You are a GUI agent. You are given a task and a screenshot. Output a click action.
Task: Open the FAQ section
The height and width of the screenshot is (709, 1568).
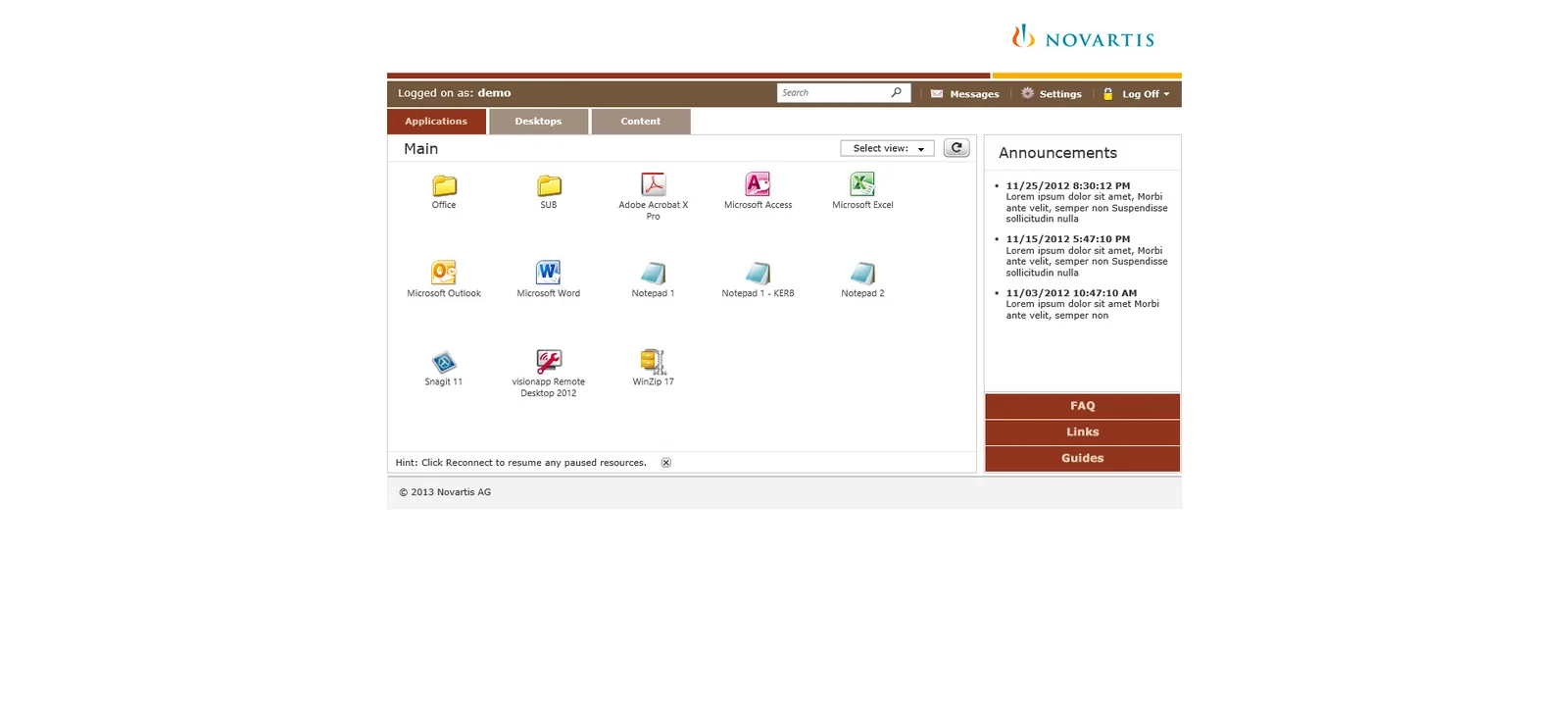click(x=1083, y=406)
